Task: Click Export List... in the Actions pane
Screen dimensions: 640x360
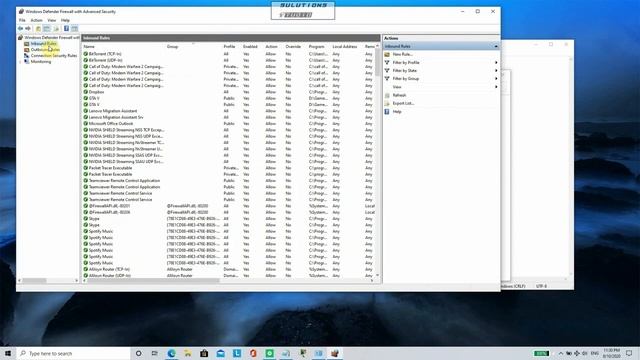Action: click(403, 103)
